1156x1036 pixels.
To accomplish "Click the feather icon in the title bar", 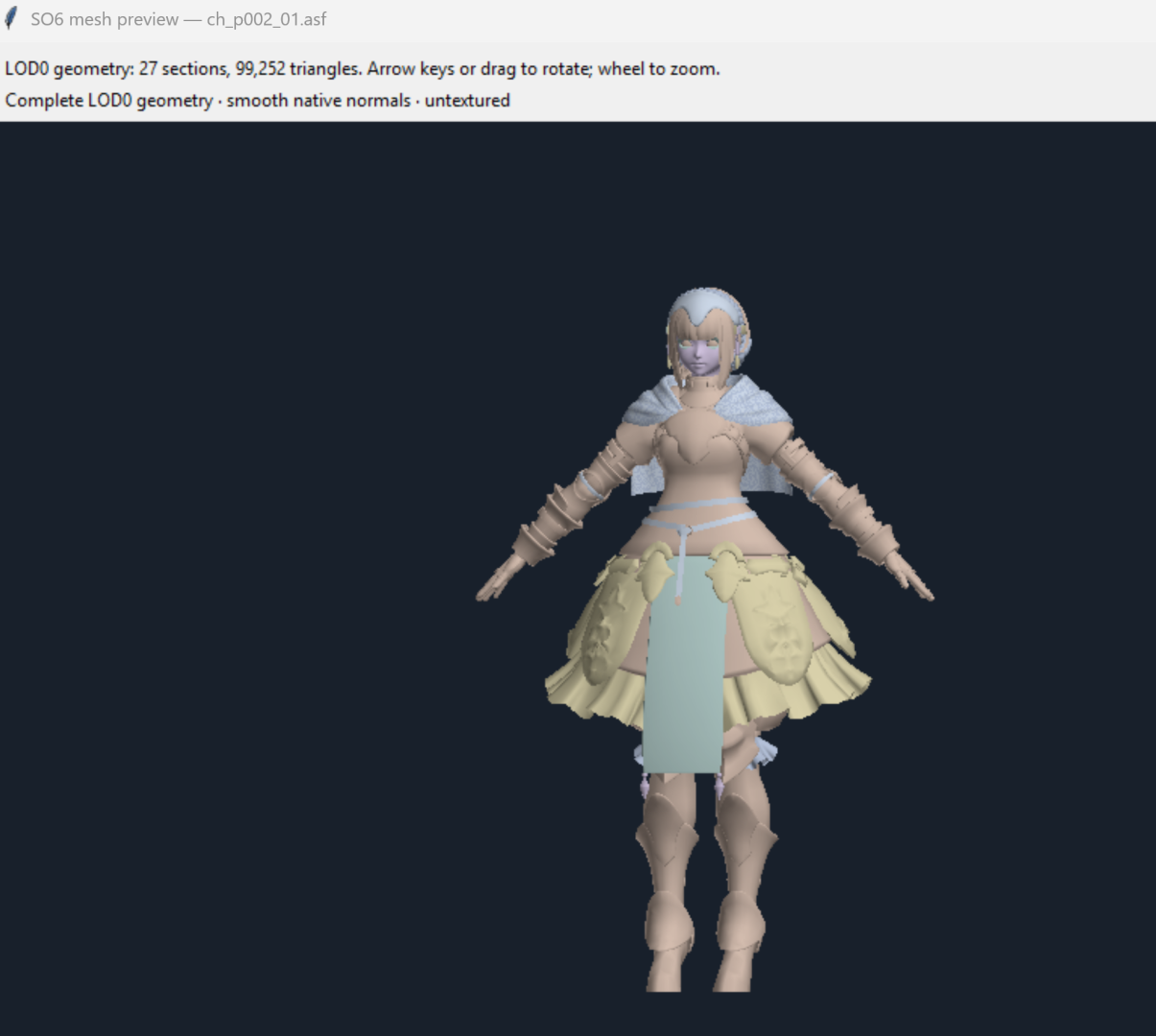I will [12, 18].
